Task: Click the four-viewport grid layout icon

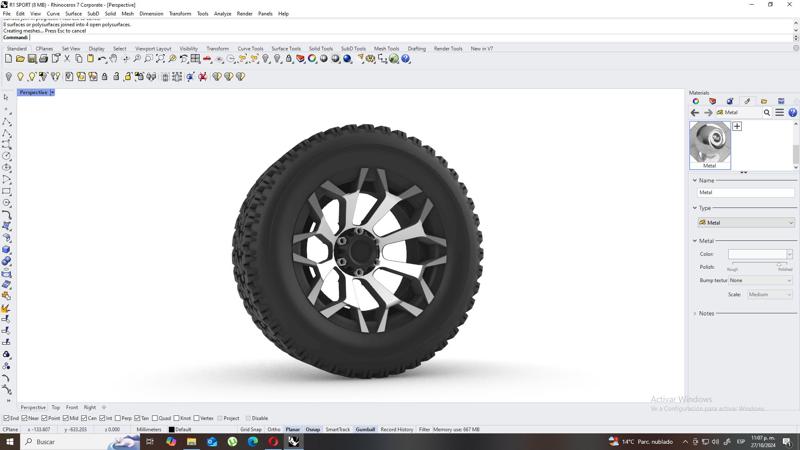Action: [x=195, y=59]
